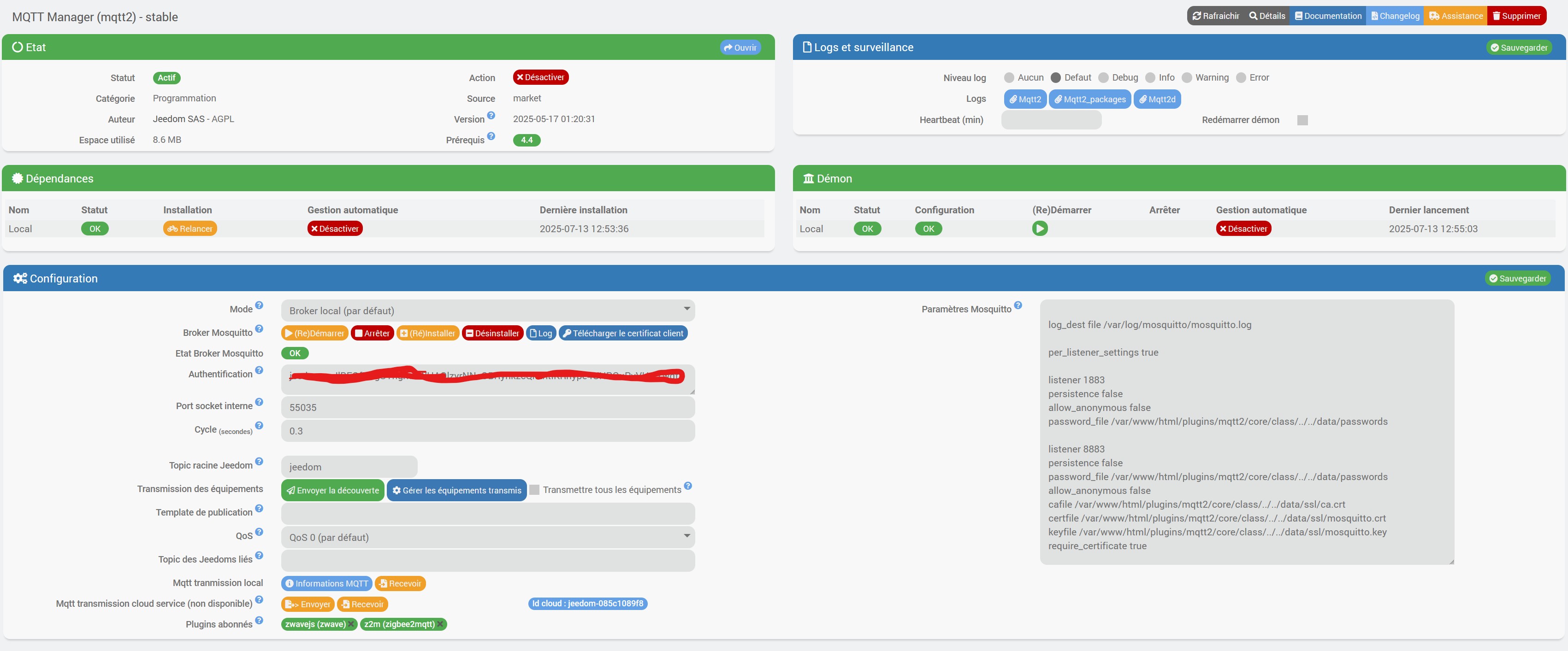1568x651 pixels.
Task: Click help icon next to Paramètres Mosquitto
Action: [1018, 305]
